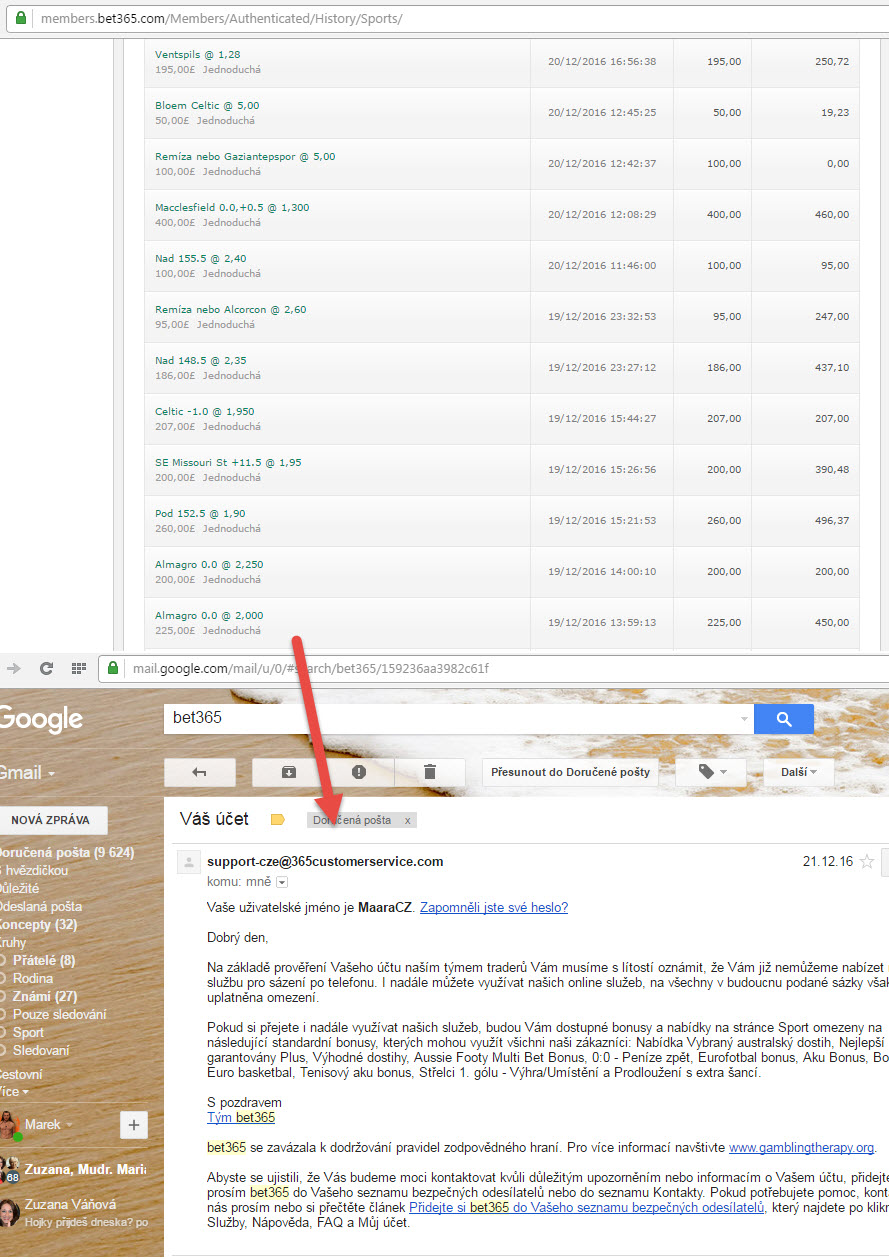Open Přidejte si bet365 do Vašeho seznamu link

(x=587, y=1208)
